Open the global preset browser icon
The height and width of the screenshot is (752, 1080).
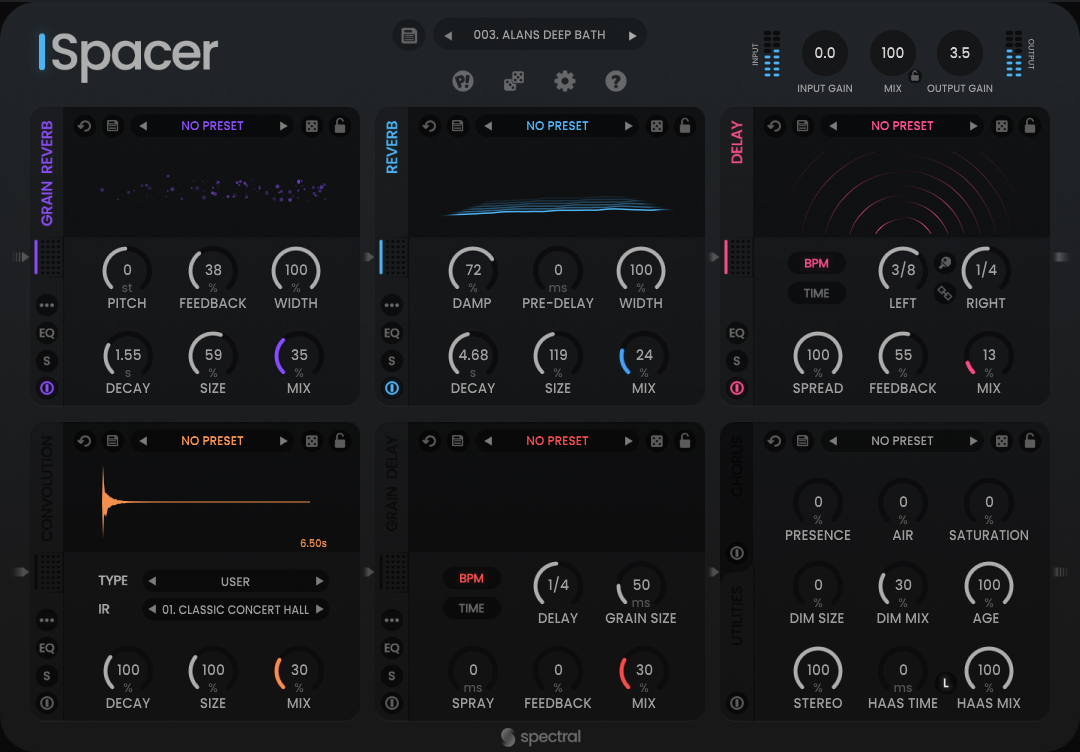click(x=408, y=35)
